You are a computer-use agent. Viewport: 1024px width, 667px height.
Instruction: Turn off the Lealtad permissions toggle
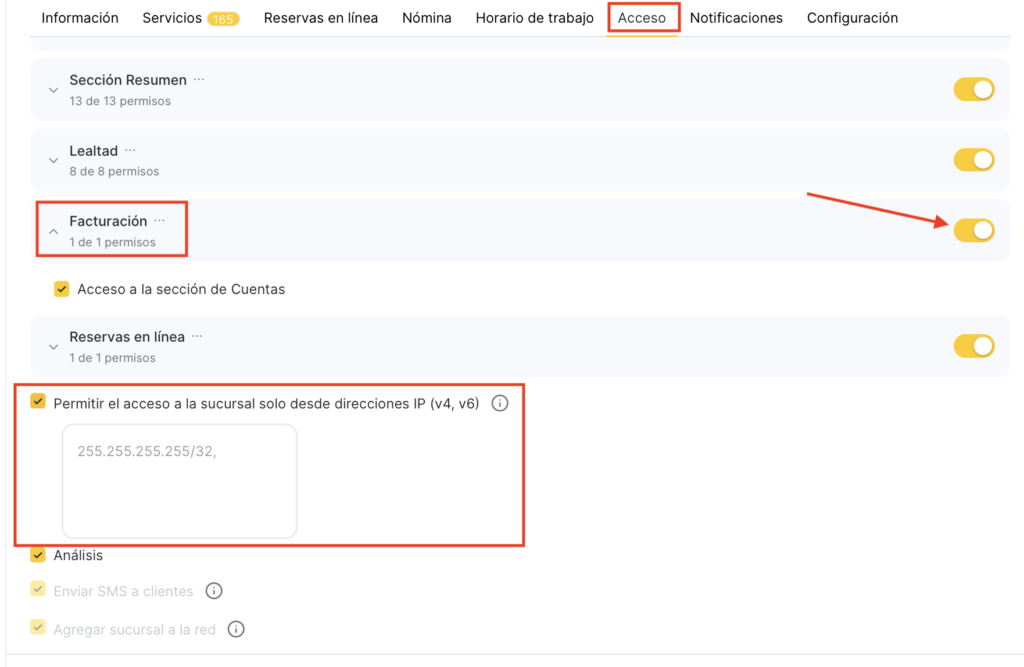[x=973, y=160]
